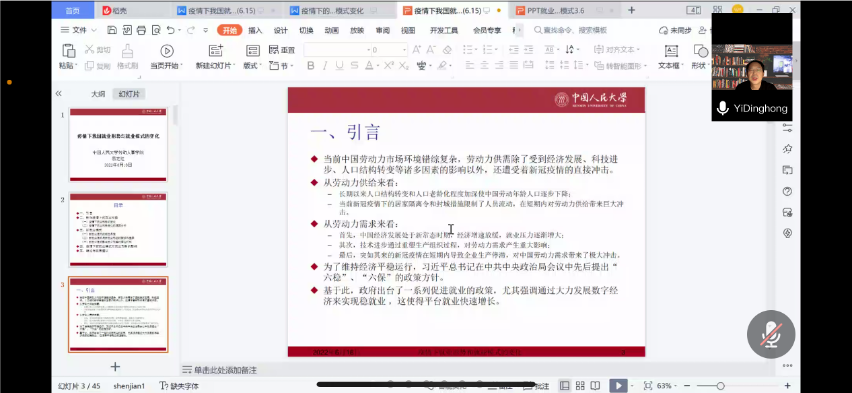Click the Cut scissors icon
Screen dimensions: 852x393
90,49
